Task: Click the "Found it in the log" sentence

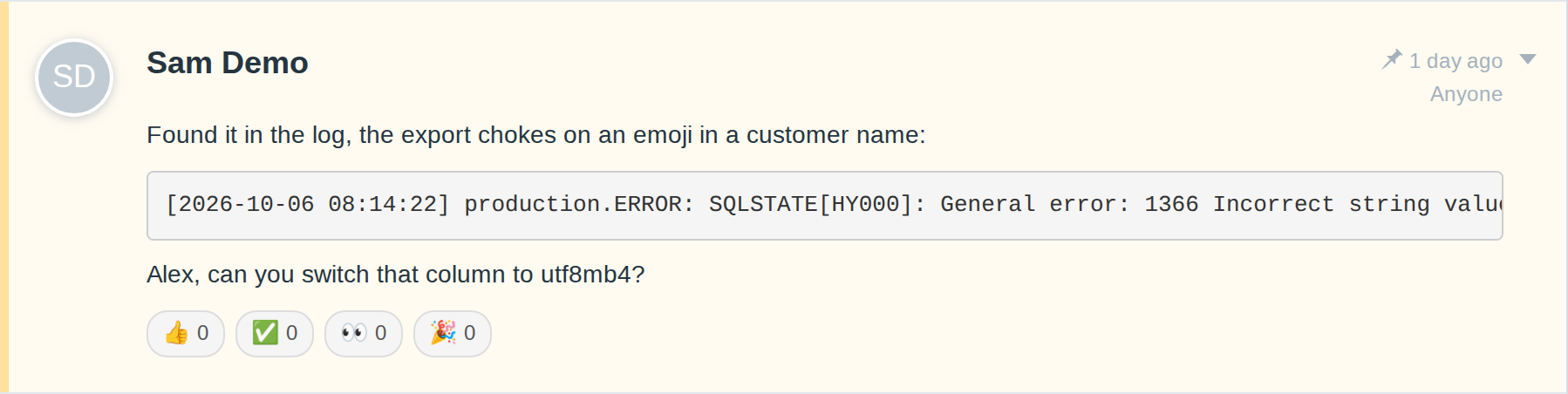Action: (x=536, y=135)
